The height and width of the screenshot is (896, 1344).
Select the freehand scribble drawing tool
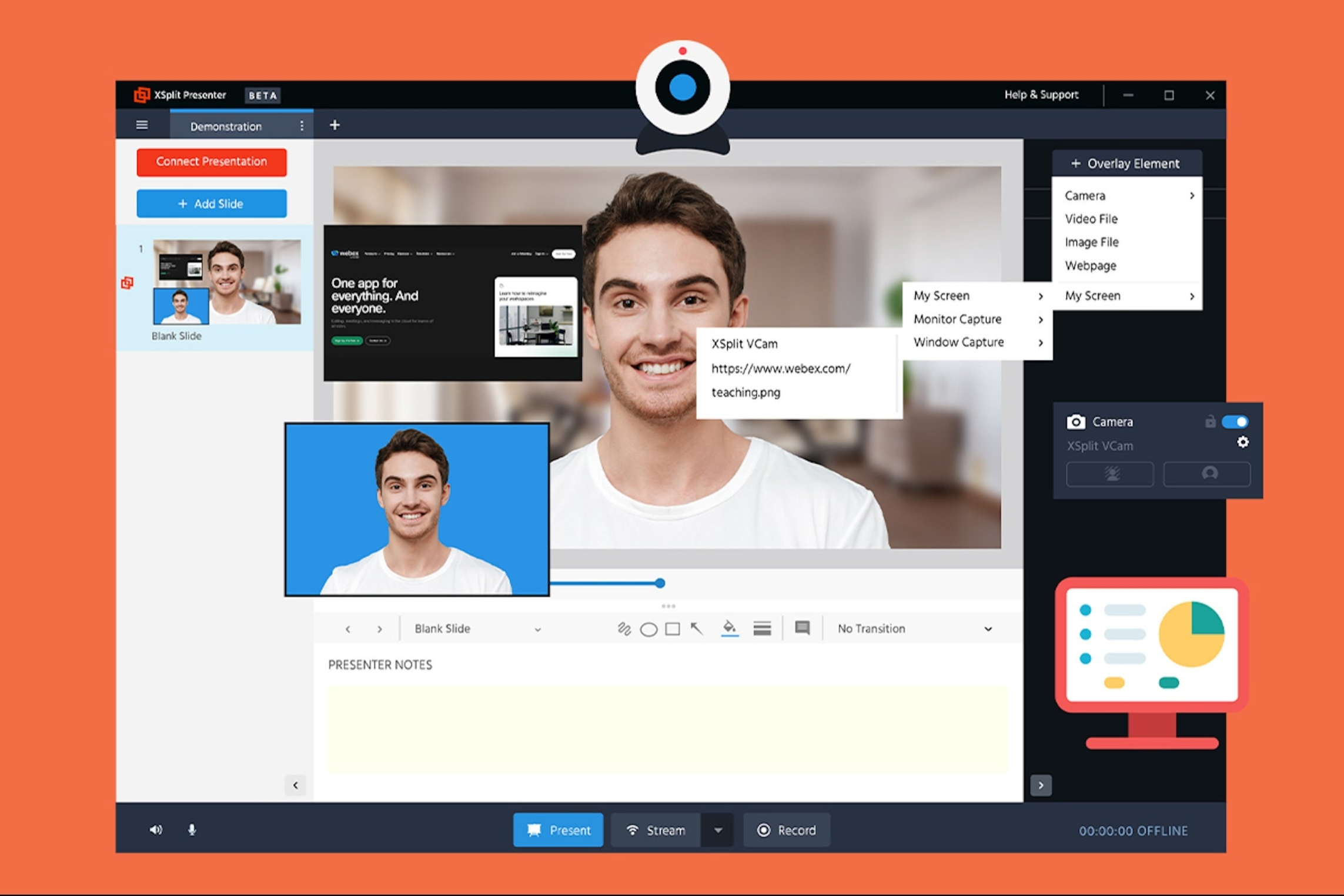tap(624, 628)
